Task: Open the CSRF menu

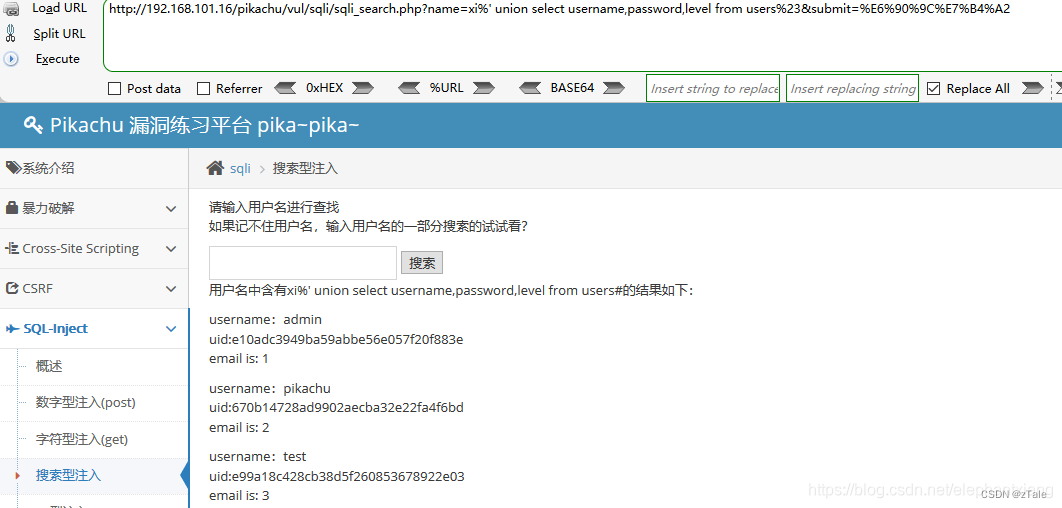Action: (x=94, y=289)
